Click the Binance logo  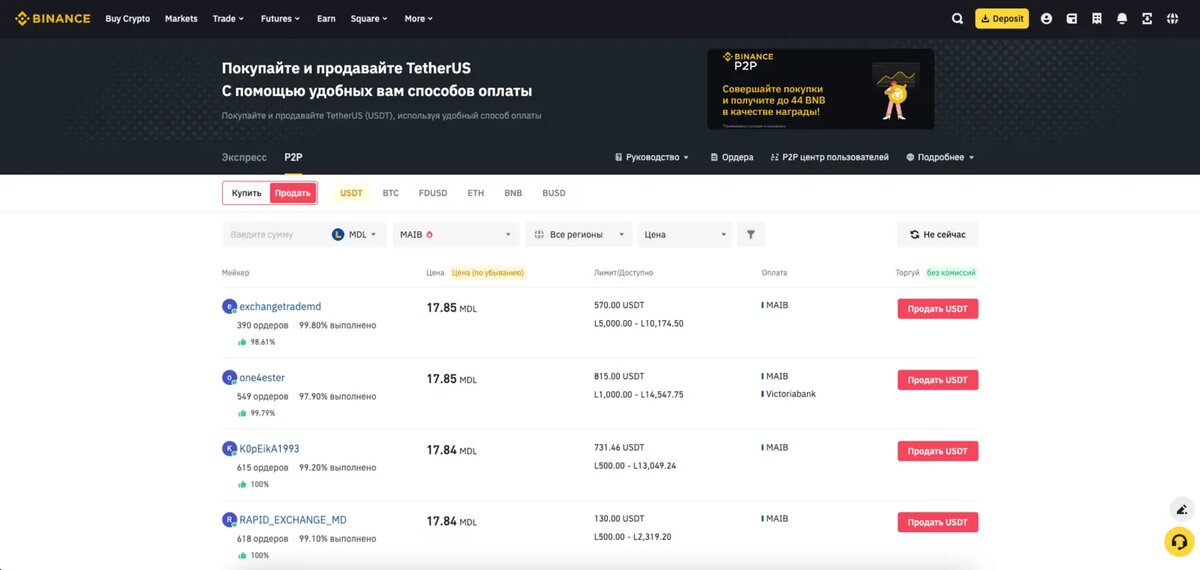point(52,18)
